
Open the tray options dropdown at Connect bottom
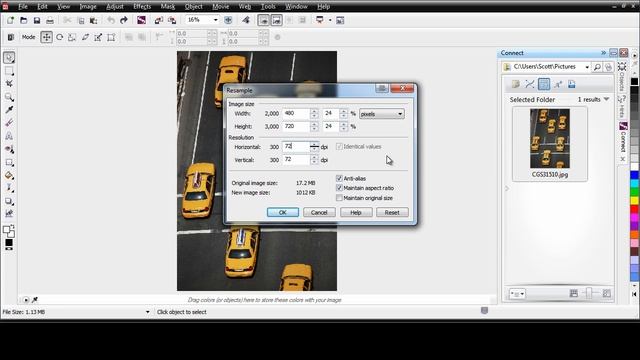point(517,293)
